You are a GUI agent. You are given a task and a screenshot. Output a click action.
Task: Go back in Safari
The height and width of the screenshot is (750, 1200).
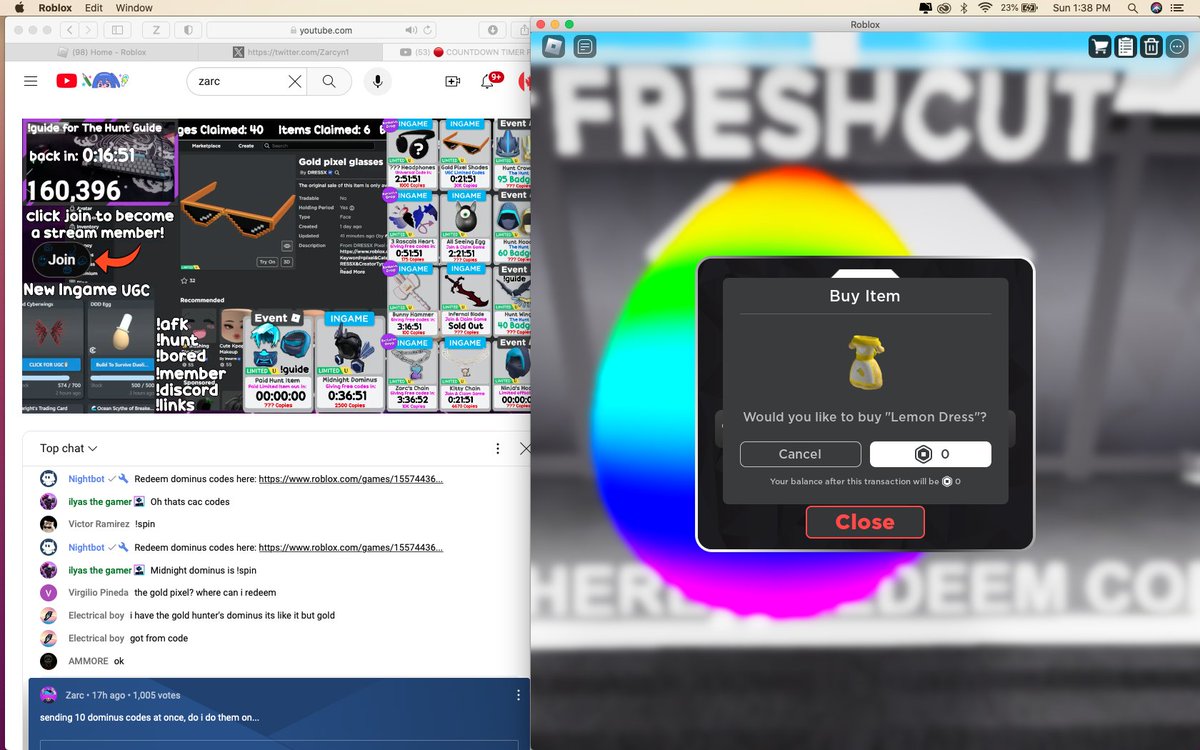[x=70, y=30]
